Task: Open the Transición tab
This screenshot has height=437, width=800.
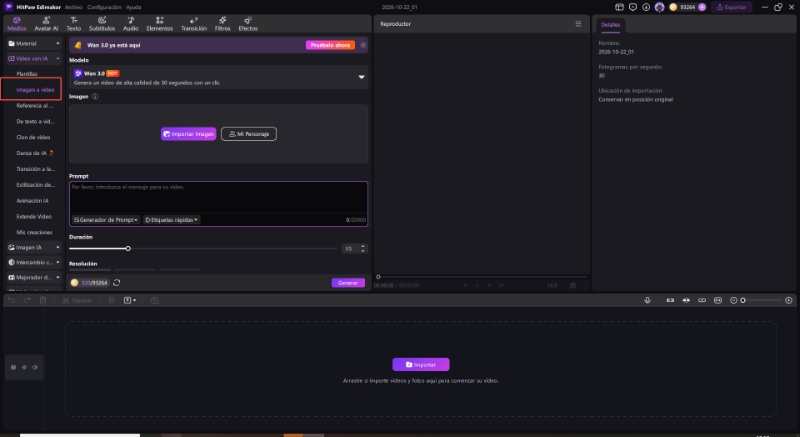Action: (194, 24)
